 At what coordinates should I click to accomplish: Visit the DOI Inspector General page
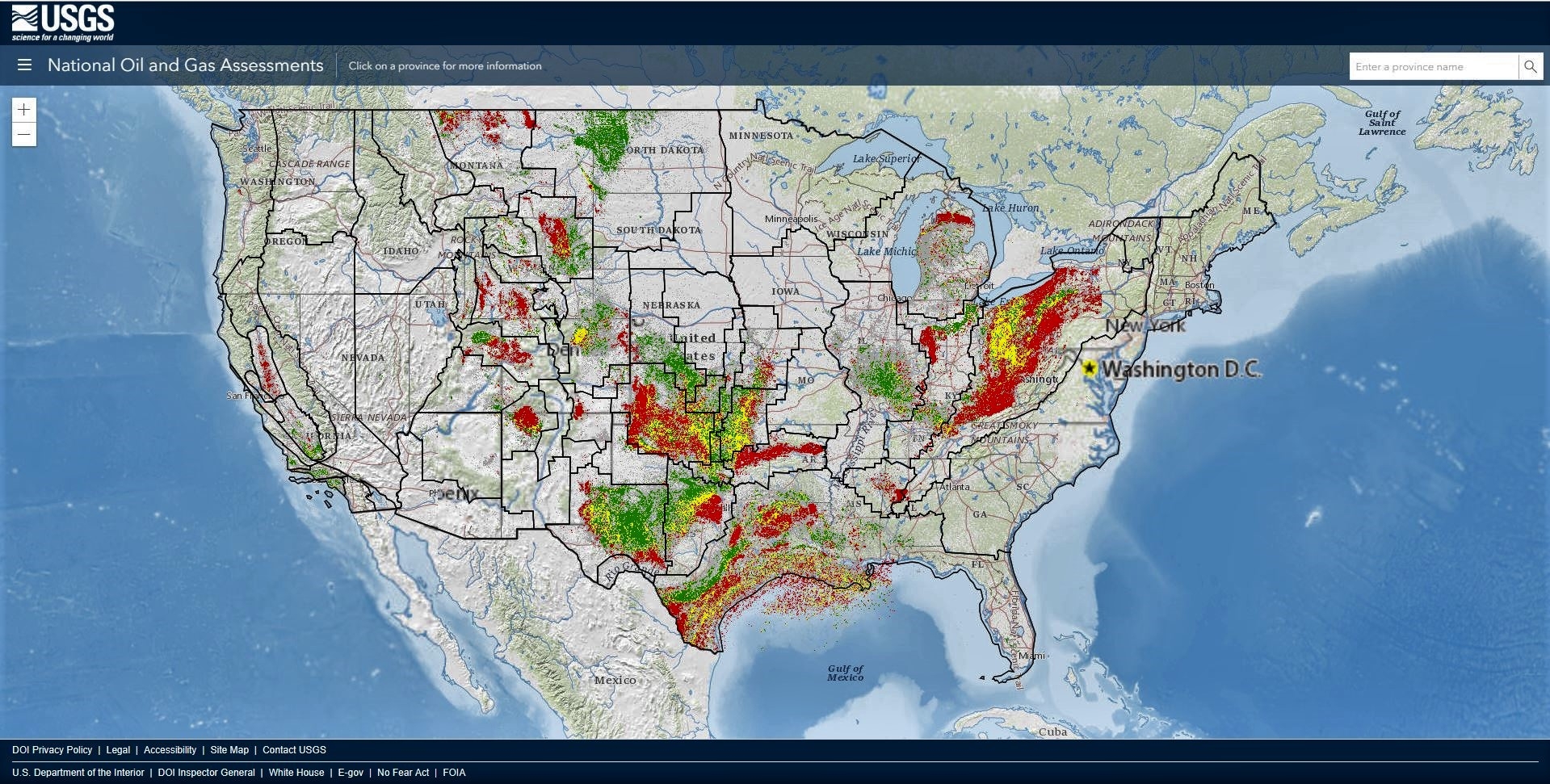(207, 773)
